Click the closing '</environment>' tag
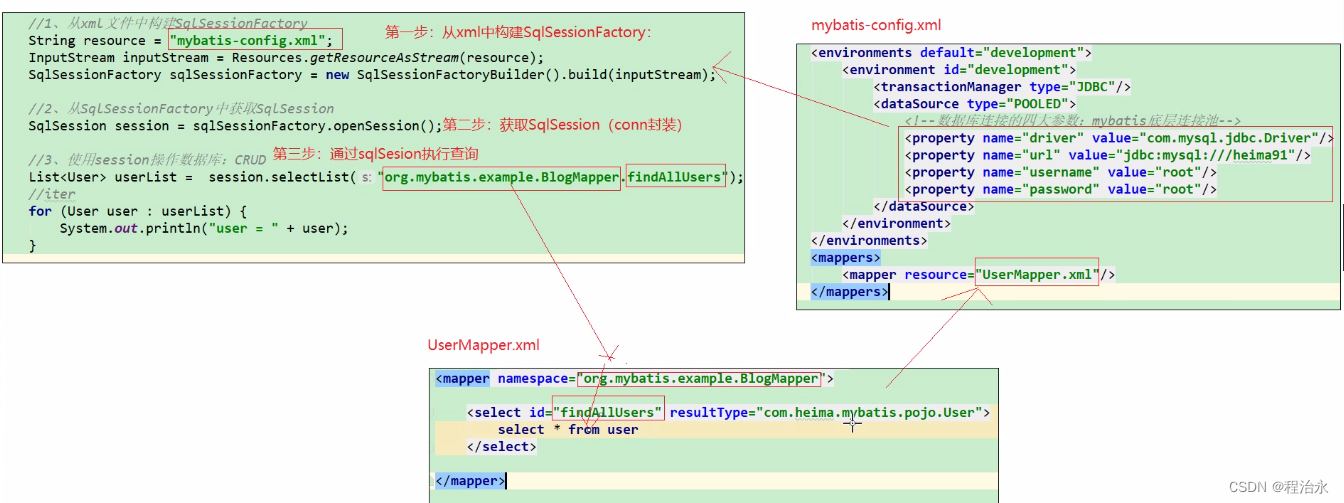Screen dimensions: 1344x503 (897, 223)
